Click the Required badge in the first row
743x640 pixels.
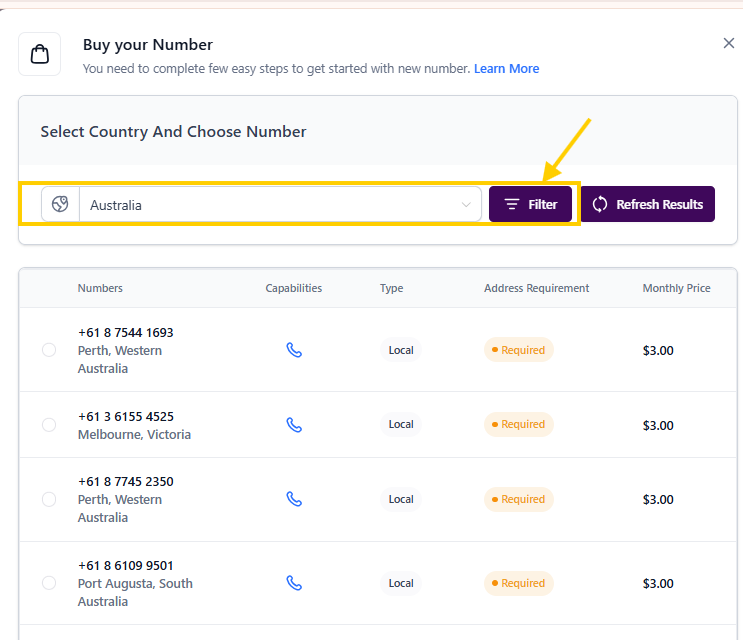pos(518,350)
